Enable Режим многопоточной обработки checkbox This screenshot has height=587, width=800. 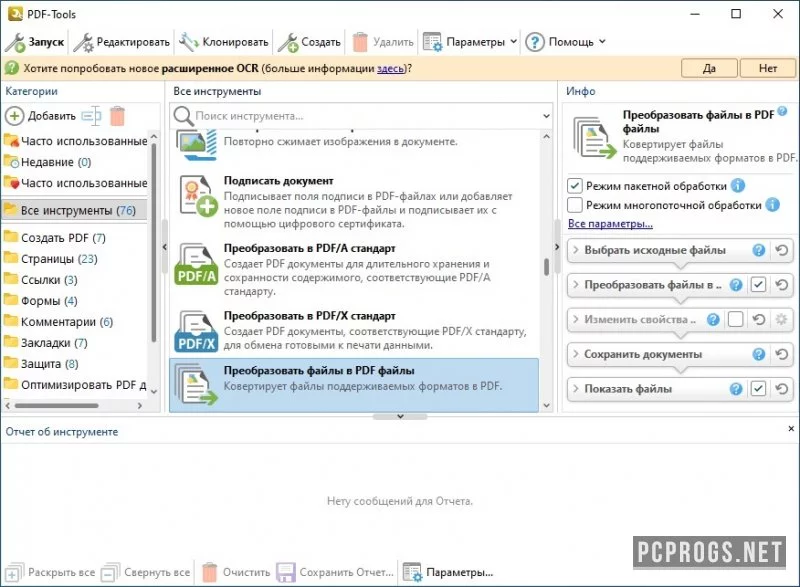[x=574, y=205]
